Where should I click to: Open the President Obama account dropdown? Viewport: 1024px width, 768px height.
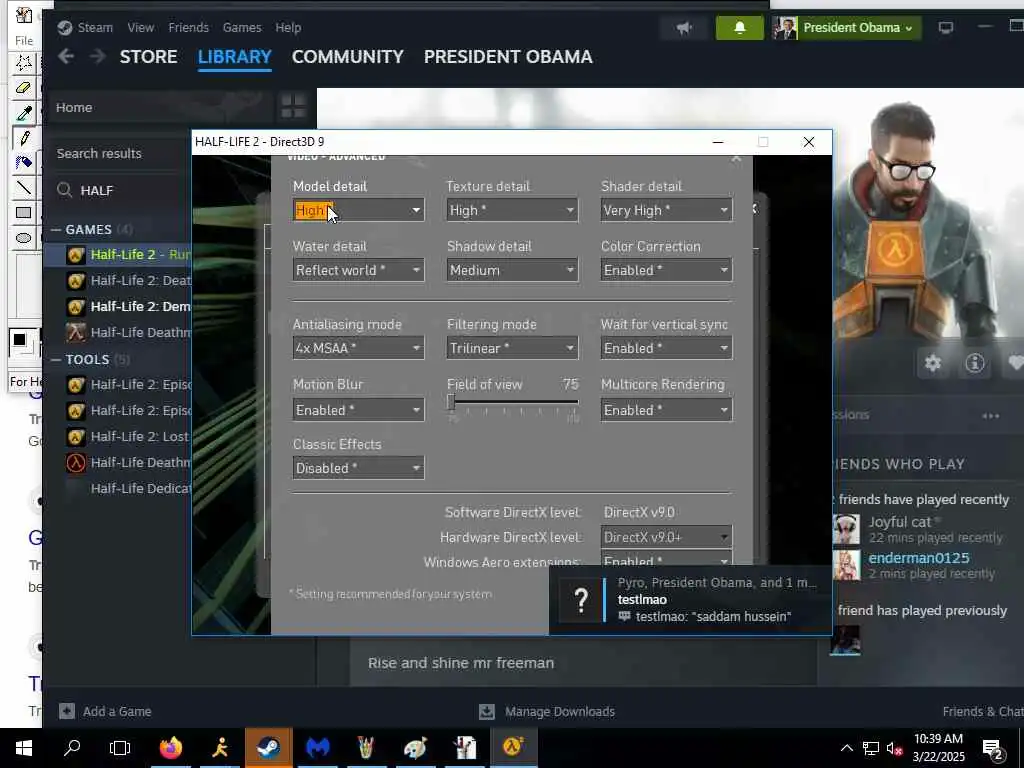[846, 28]
